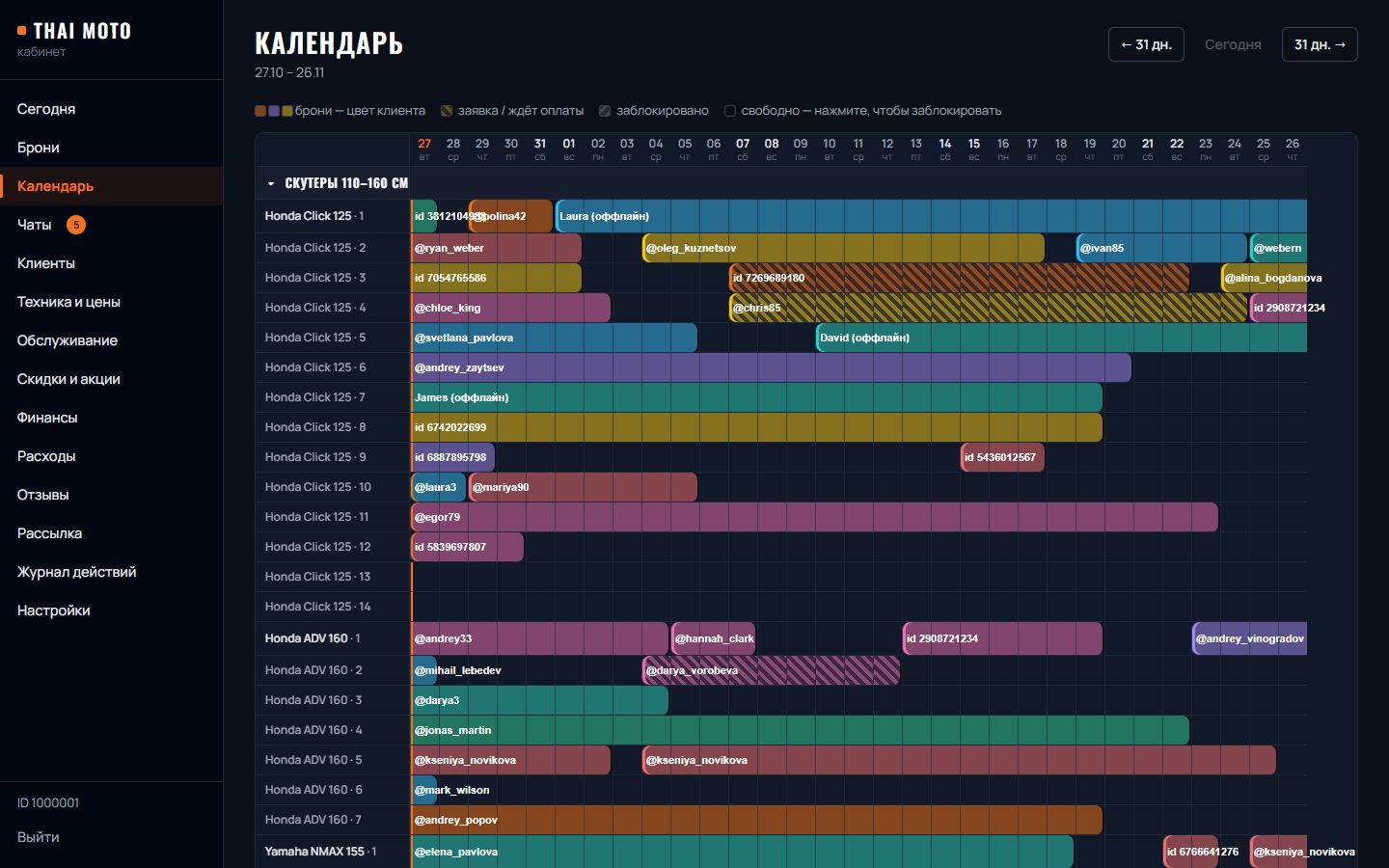The height and width of the screenshot is (868, 1389).
Task: Open Laura (оффлайн) booking bar
Action: pyautogui.click(x=932, y=216)
